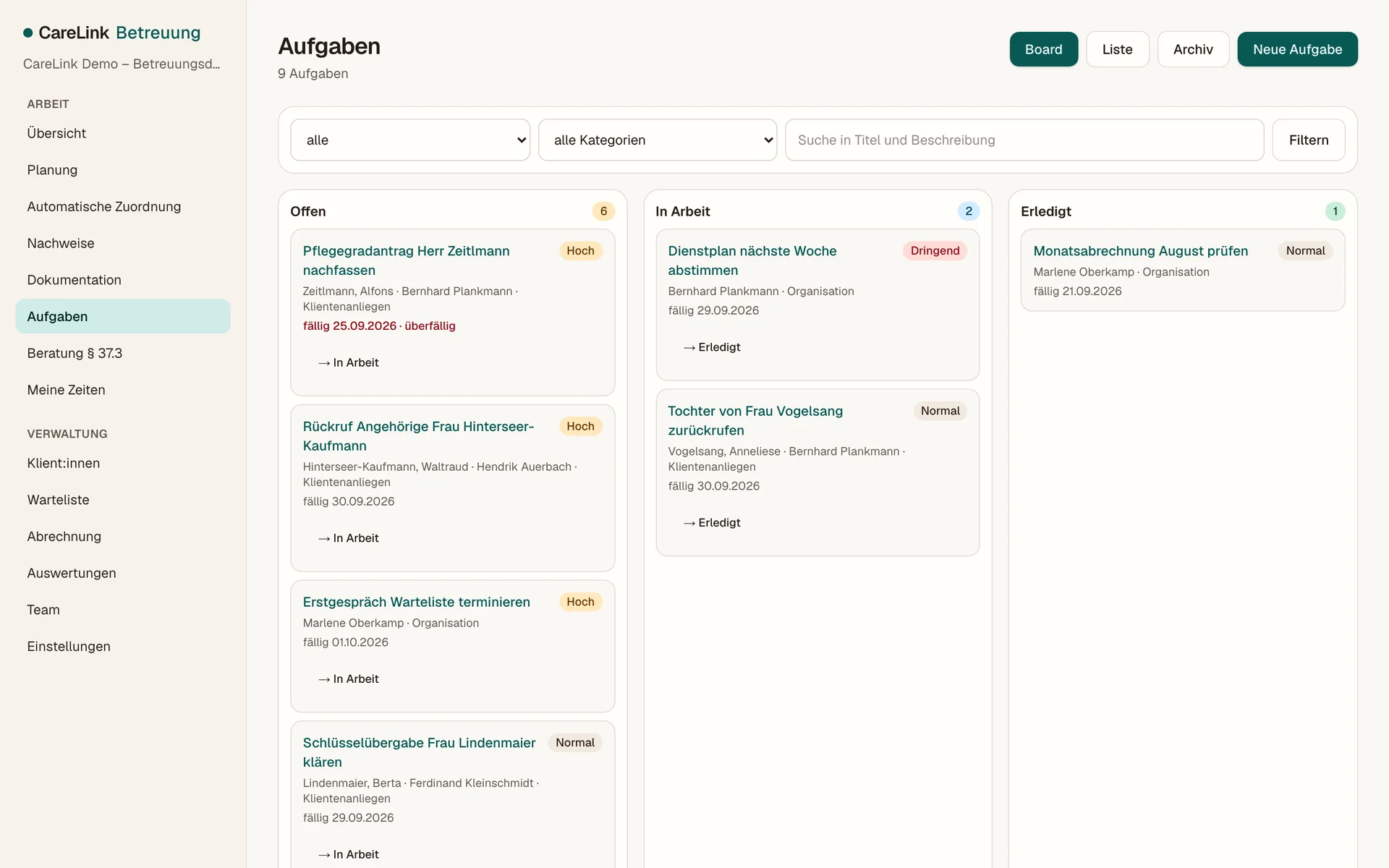
Task: Click the search field for title and description
Action: click(x=1024, y=140)
